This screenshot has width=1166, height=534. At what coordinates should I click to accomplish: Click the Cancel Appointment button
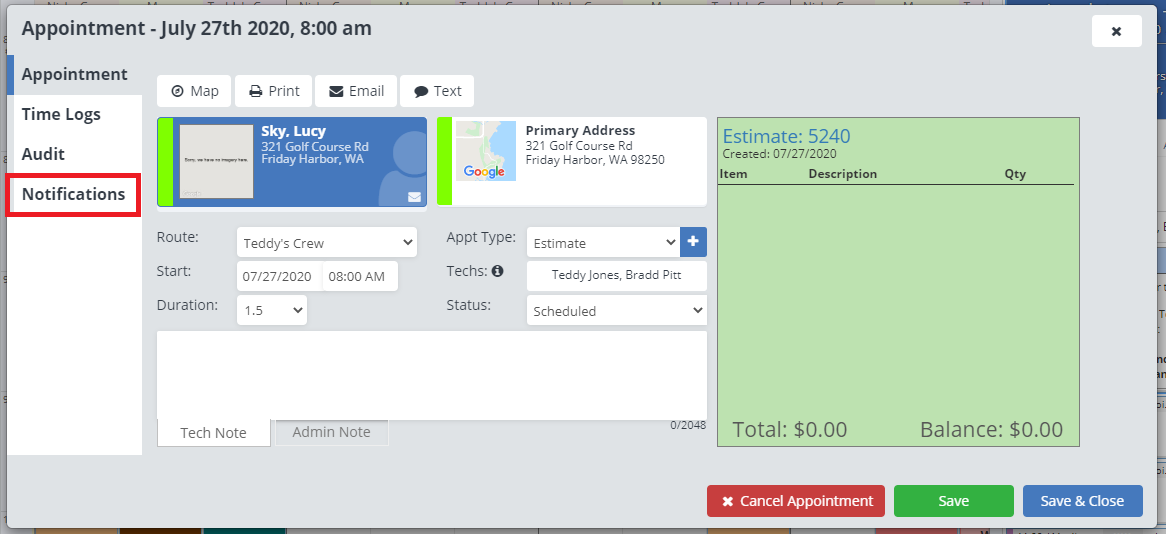(796, 501)
